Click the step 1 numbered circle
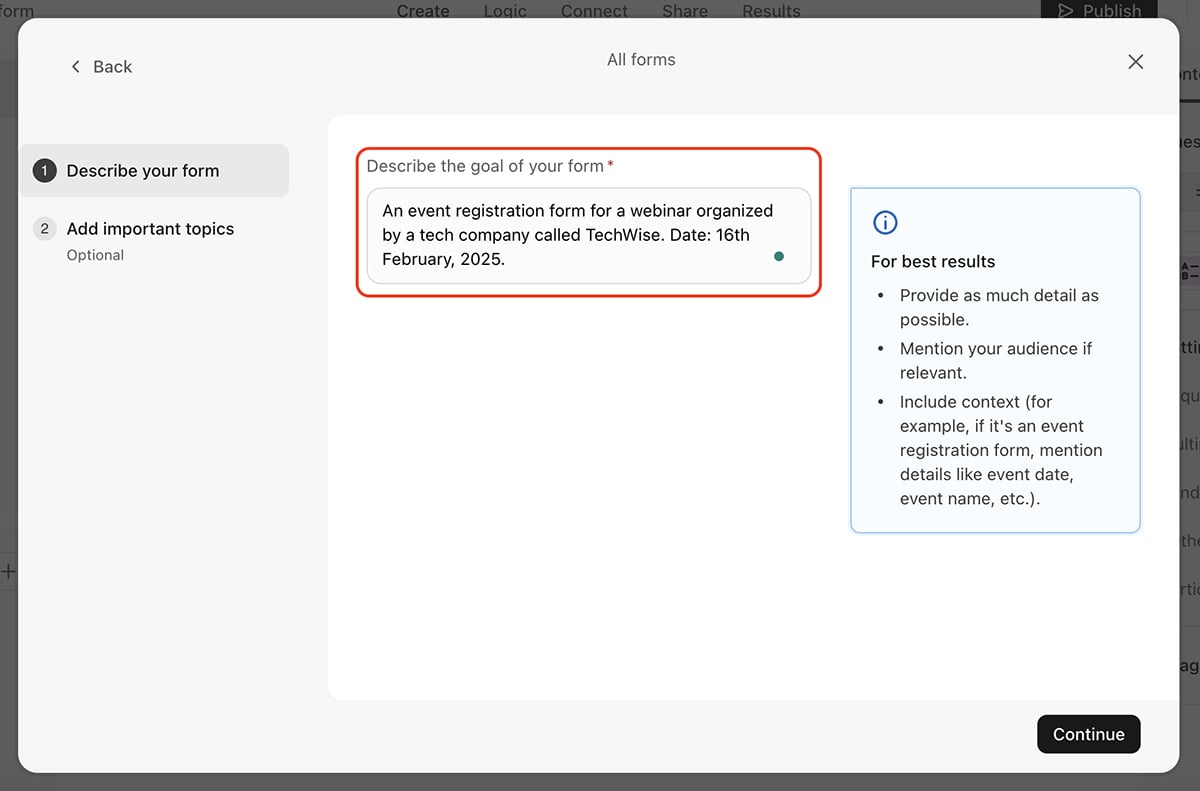The height and width of the screenshot is (791, 1200). (x=44, y=170)
